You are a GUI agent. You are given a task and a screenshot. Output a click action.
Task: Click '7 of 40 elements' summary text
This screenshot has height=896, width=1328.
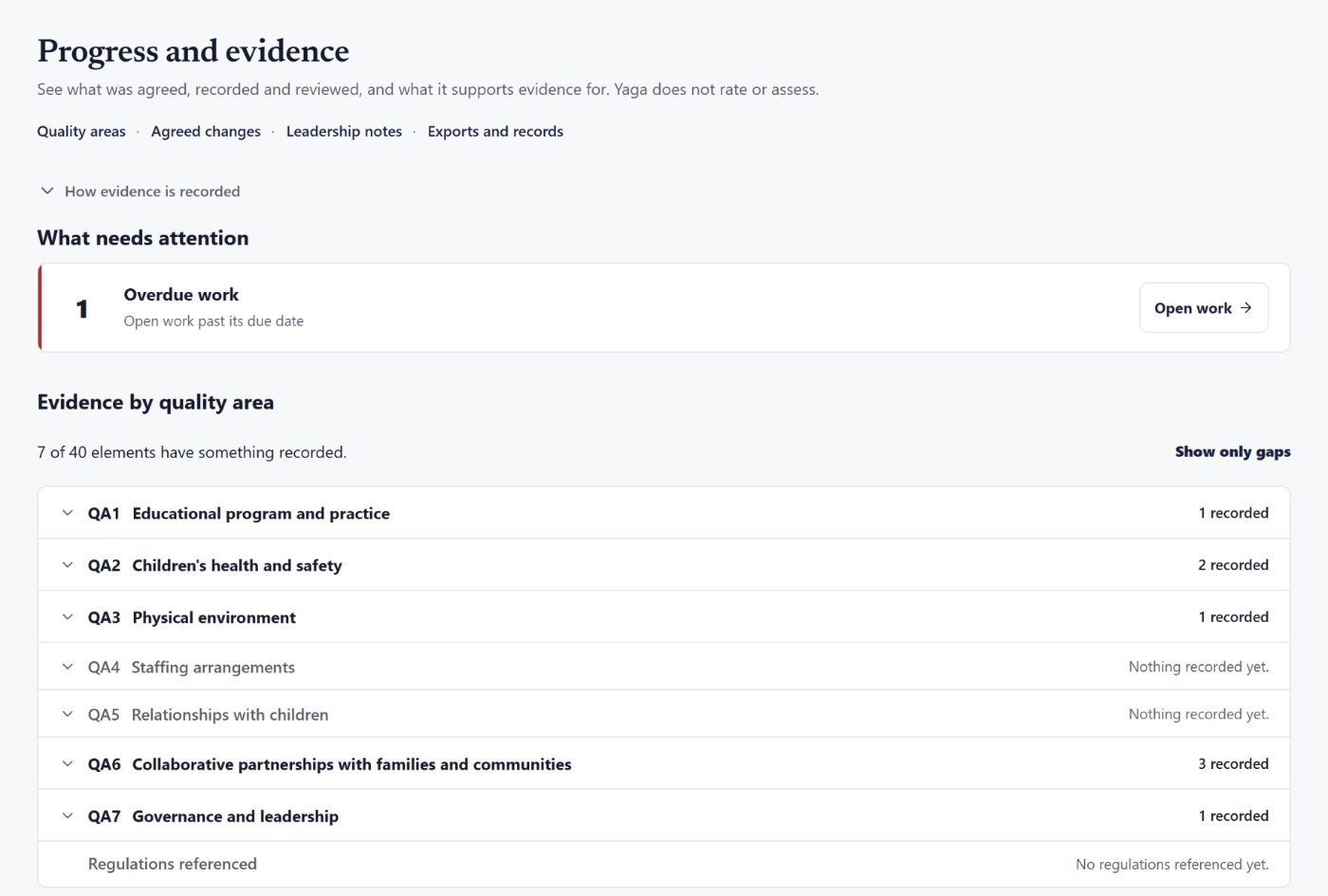tap(192, 452)
